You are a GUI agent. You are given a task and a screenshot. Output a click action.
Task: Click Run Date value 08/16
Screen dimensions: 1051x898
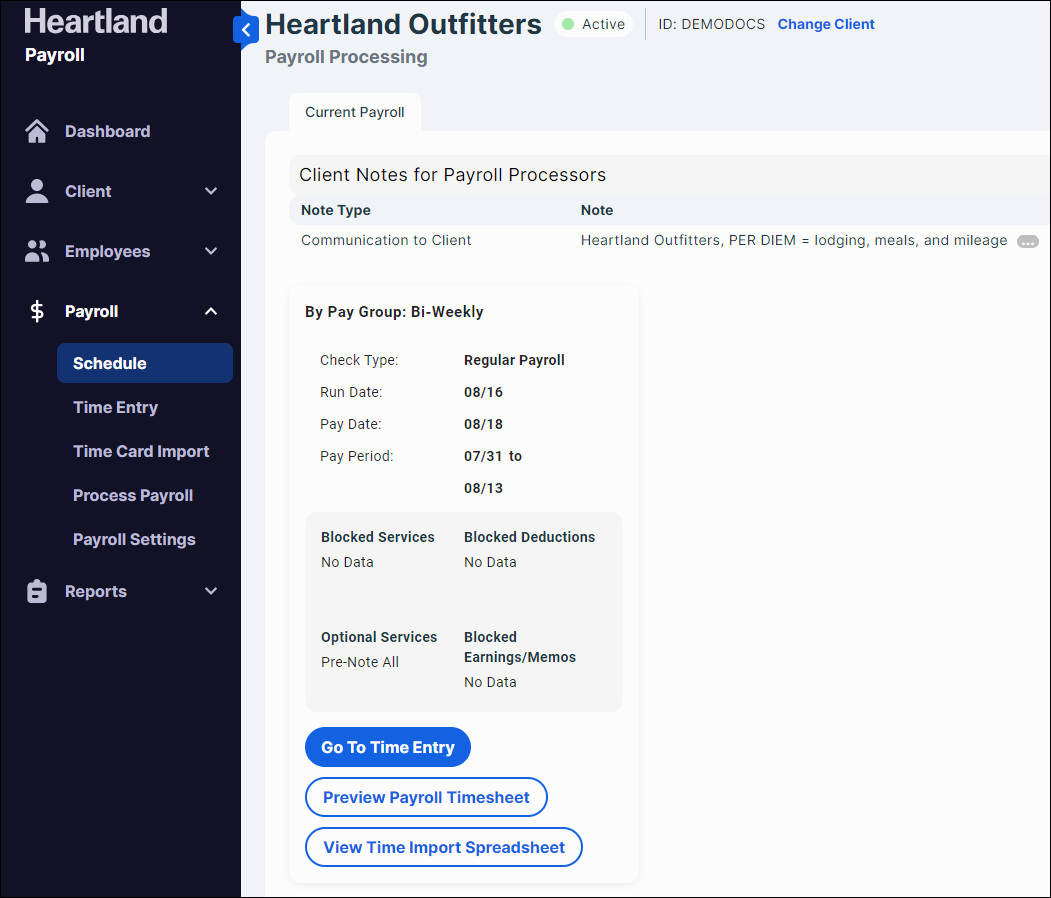click(483, 392)
